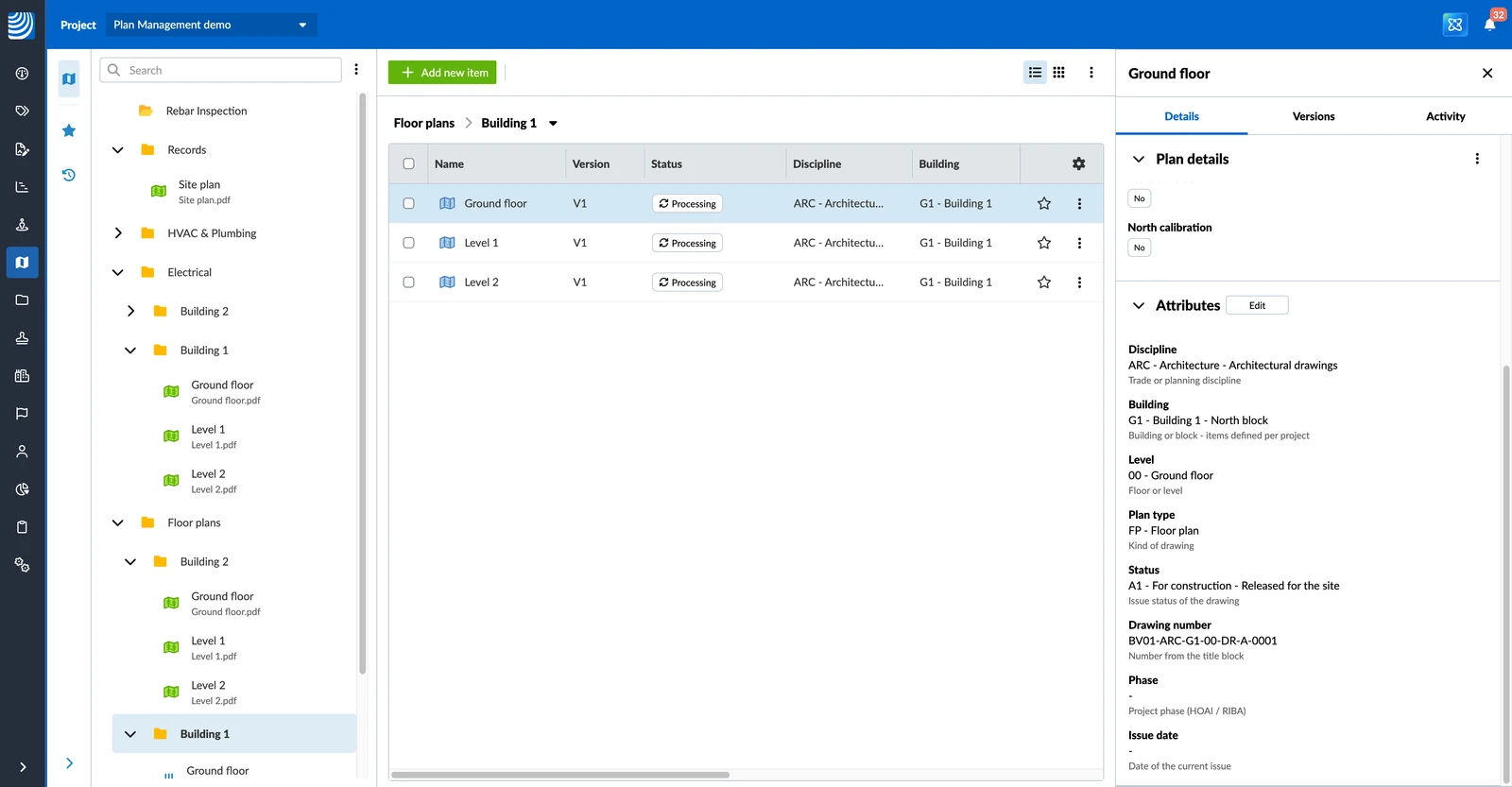Switch to list view icon

1036,73
